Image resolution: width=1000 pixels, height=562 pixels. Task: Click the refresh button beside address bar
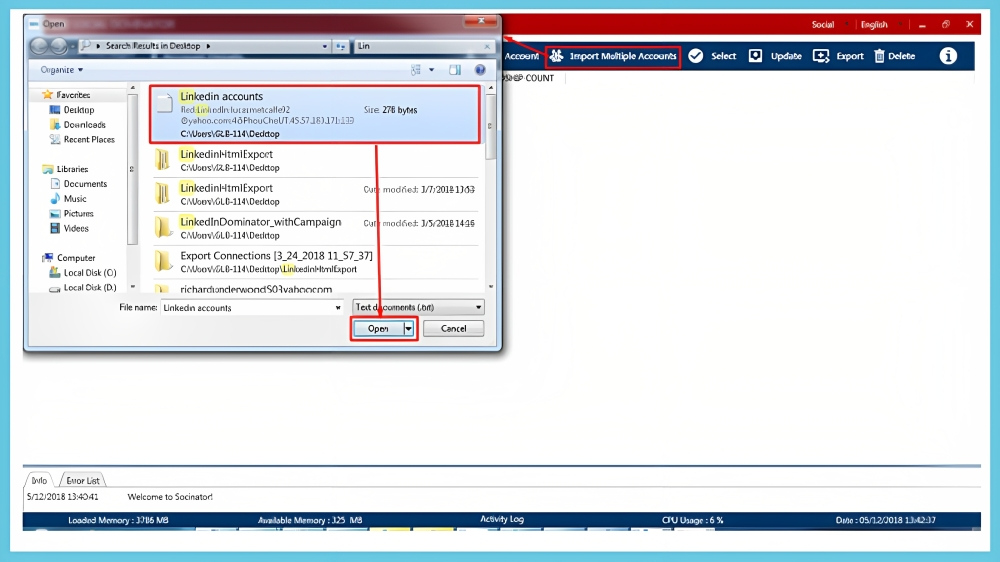coord(341,46)
